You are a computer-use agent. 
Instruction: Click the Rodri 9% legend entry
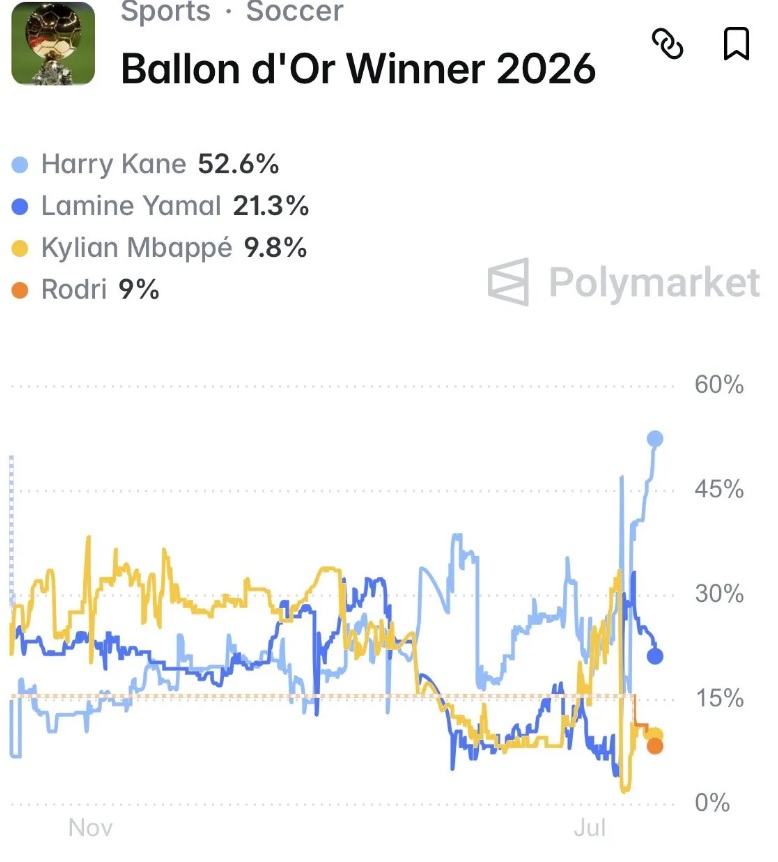[x=85, y=290]
